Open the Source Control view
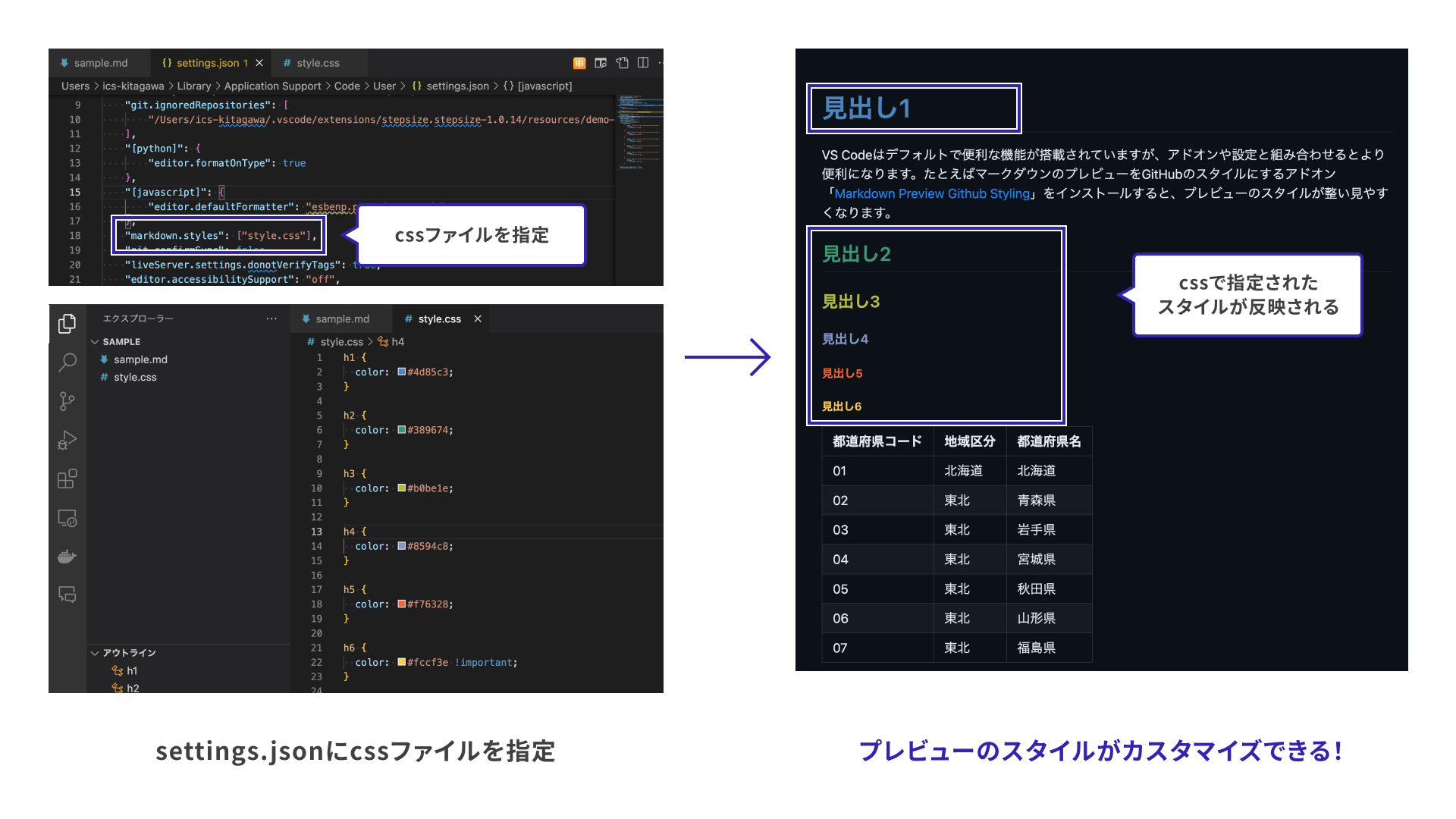 67,401
